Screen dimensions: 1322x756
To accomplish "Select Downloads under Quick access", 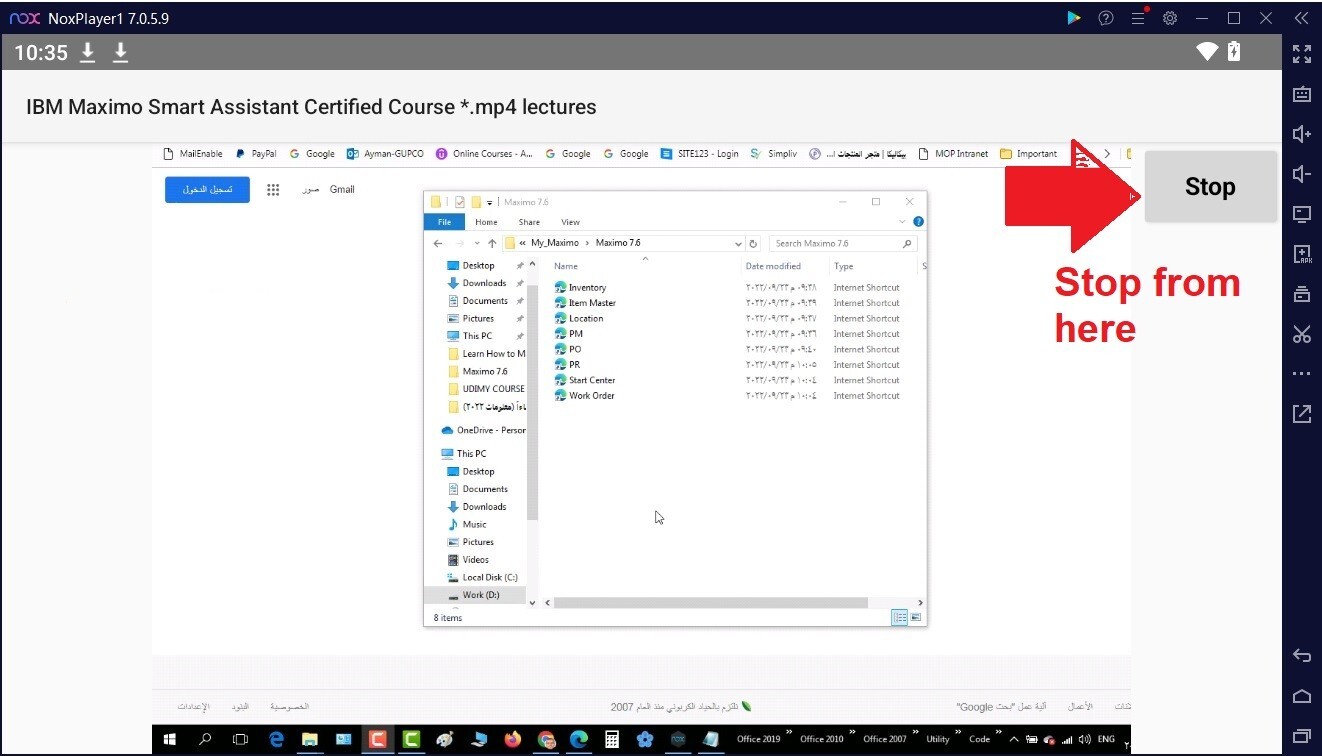I will 484,283.
